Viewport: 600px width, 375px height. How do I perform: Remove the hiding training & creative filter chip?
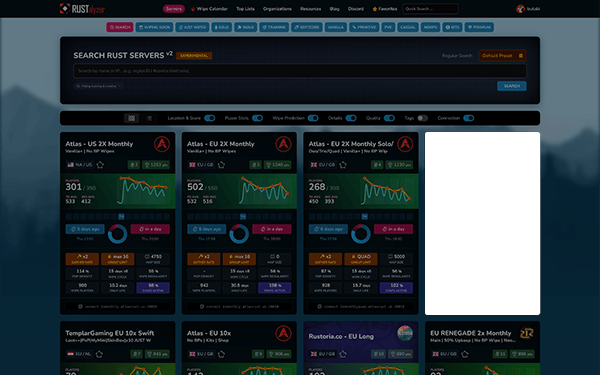pyautogui.click(x=119, y=86)
